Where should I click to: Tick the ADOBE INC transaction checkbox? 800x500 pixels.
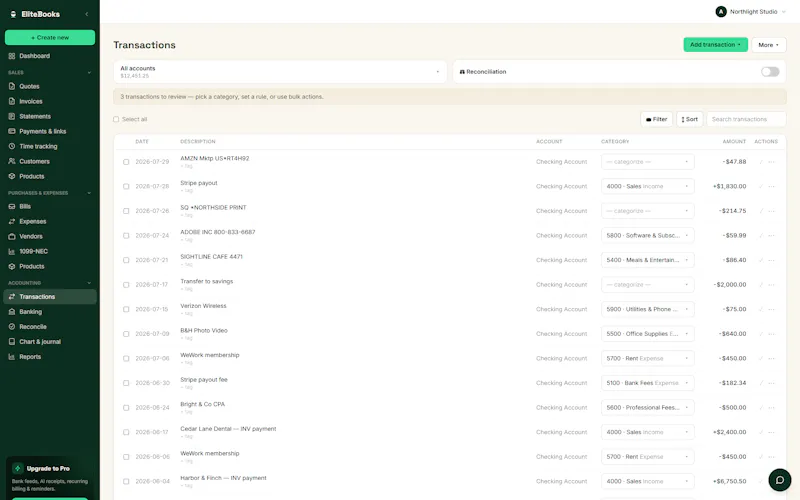(x=126, y=236)
